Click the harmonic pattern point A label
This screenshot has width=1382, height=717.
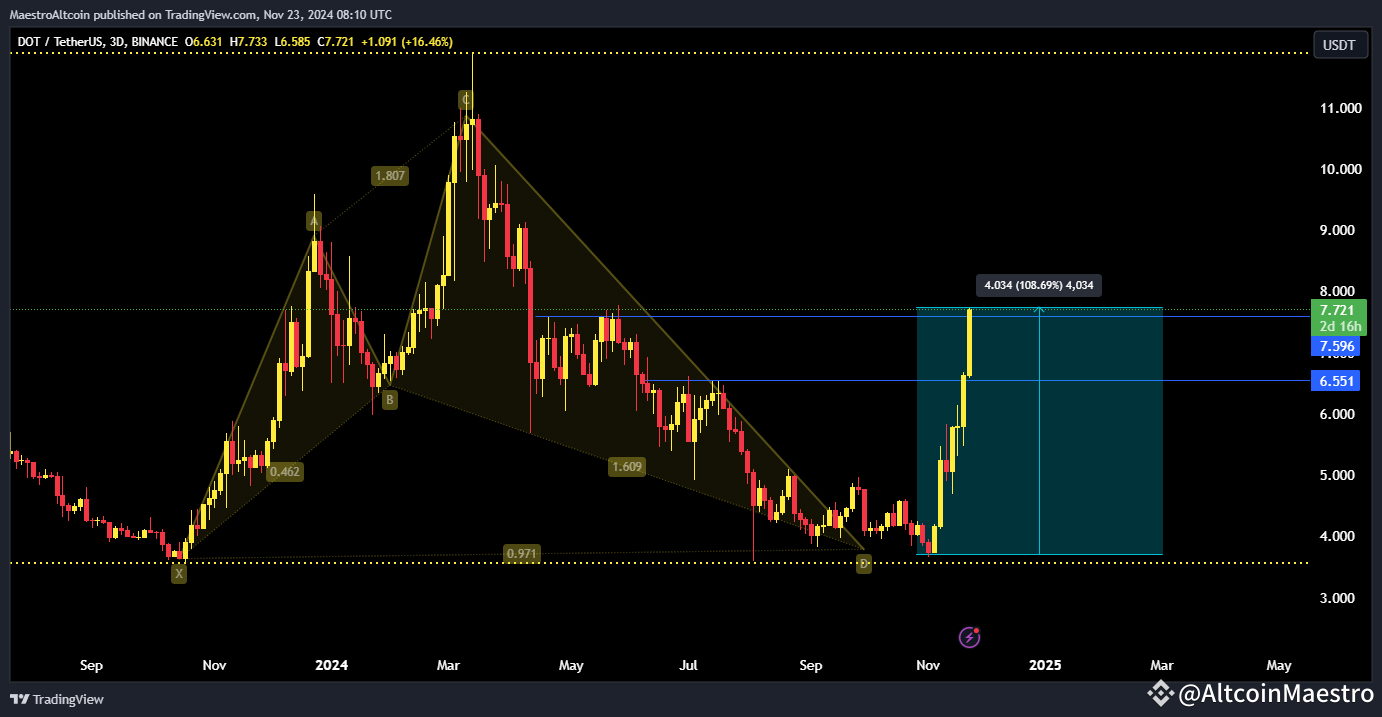pyautogui.click(x=314, y=220)
